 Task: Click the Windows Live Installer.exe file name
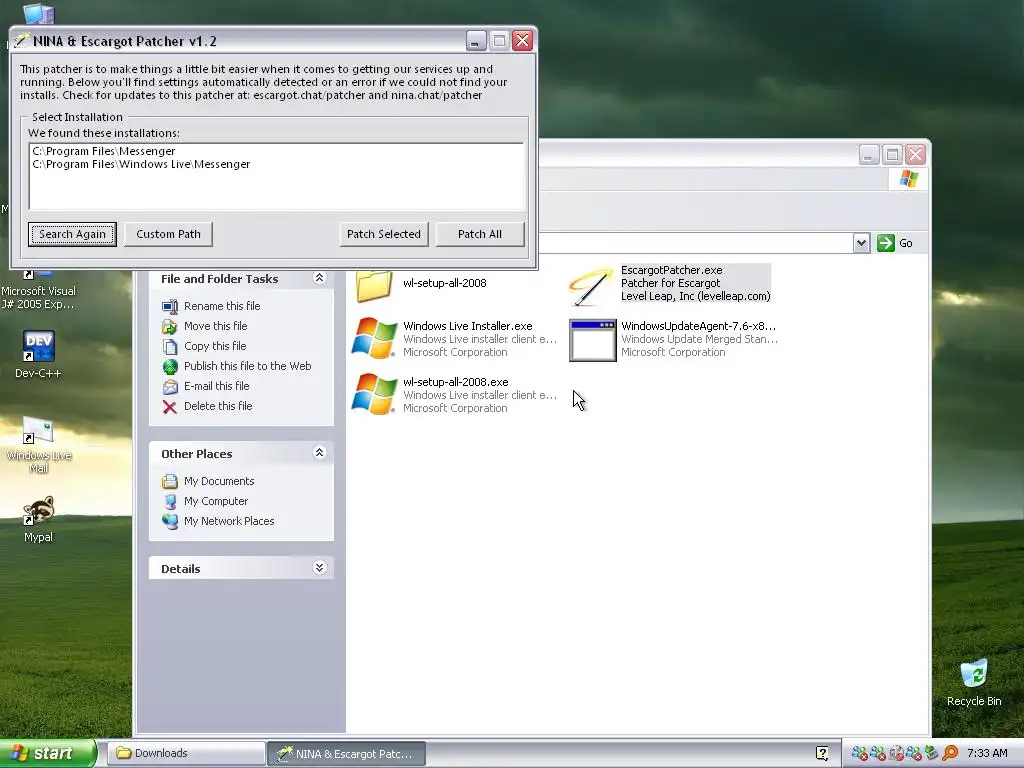pos(468,326)
